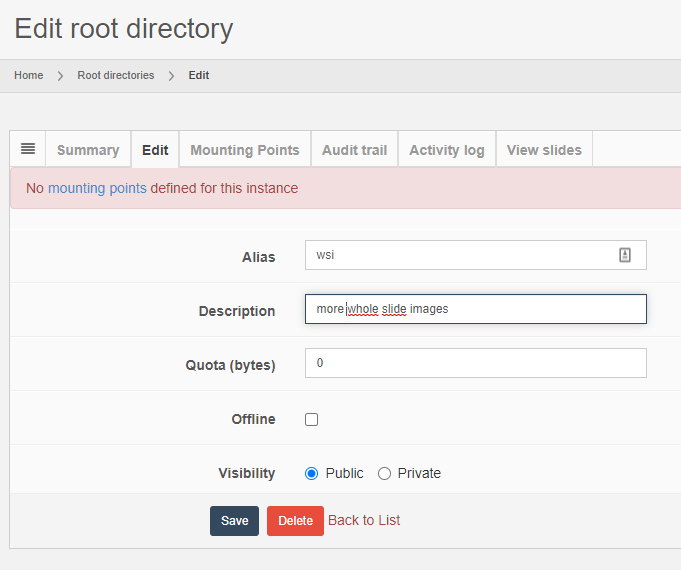Open the mounting points link in alert
The image size is (681, 570).
click(97, 188)
